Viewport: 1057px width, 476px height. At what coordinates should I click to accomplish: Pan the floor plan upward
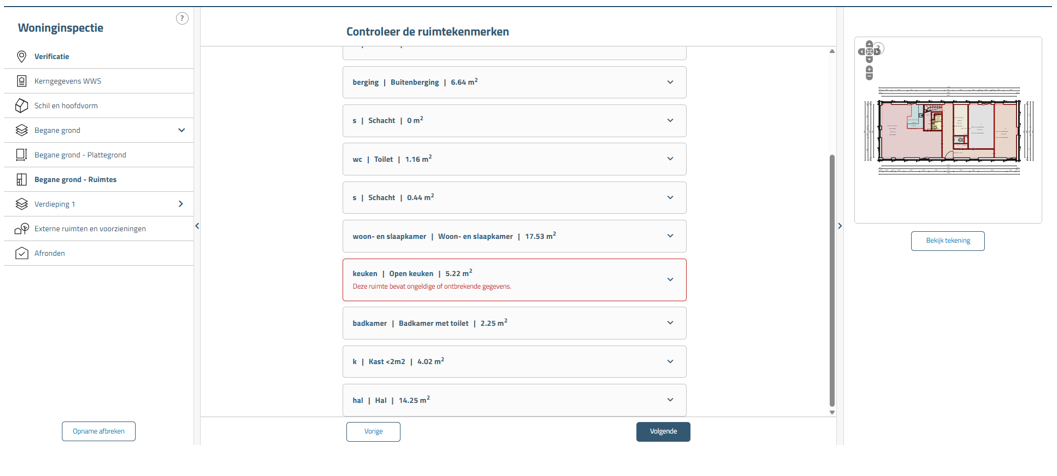coord(869,44)
